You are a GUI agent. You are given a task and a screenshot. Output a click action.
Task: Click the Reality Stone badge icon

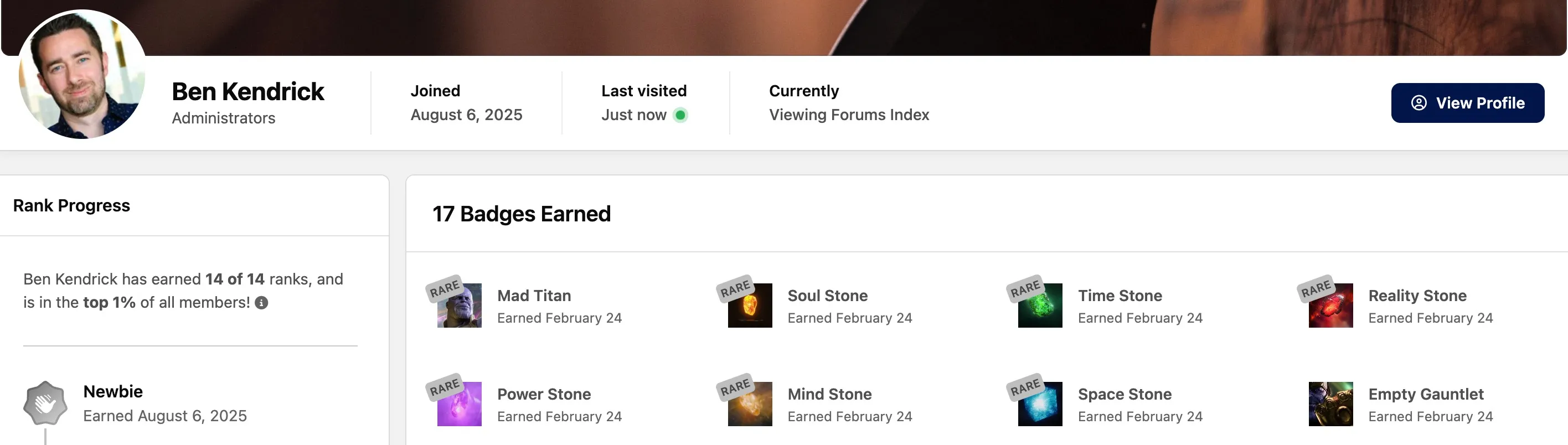(x=1330, y=305)
